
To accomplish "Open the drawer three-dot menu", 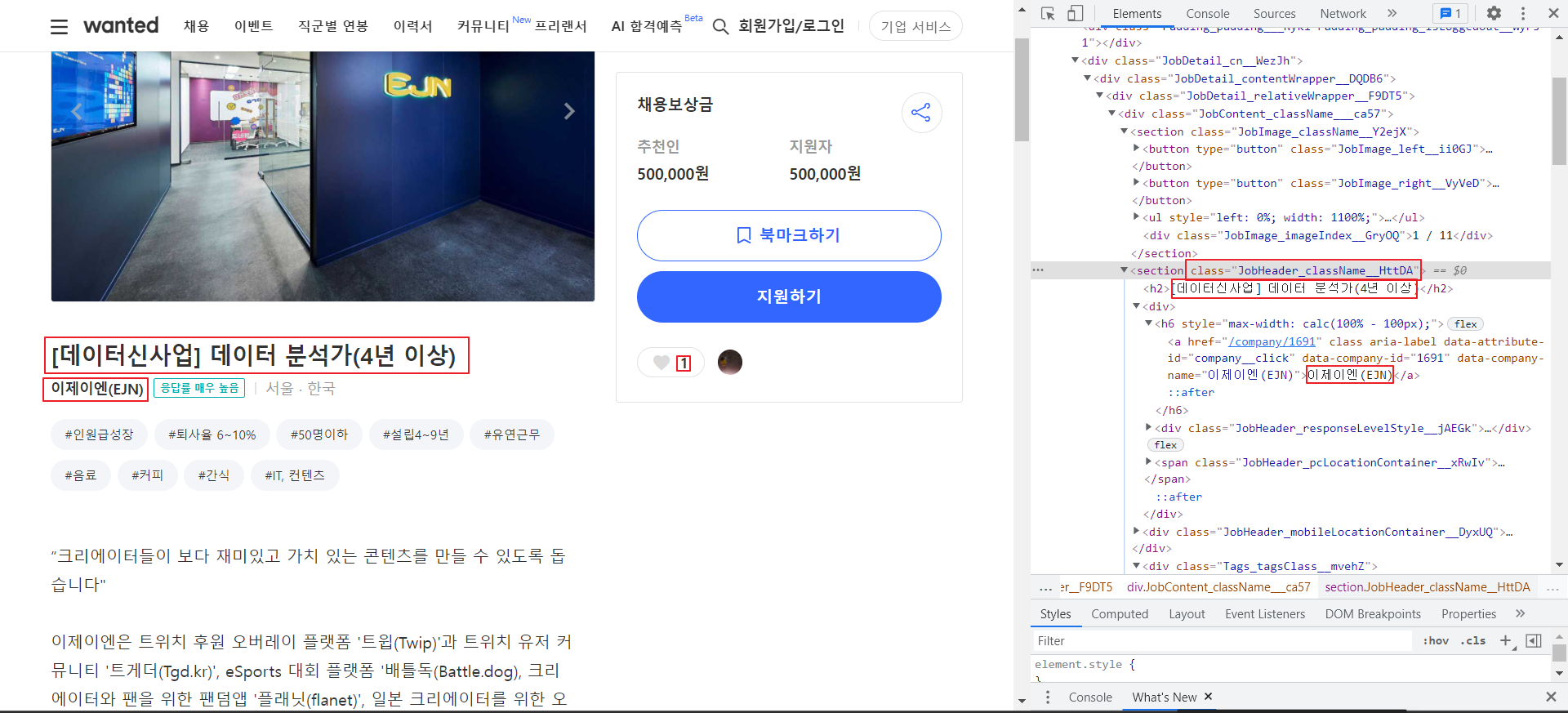I will 1048,697.
